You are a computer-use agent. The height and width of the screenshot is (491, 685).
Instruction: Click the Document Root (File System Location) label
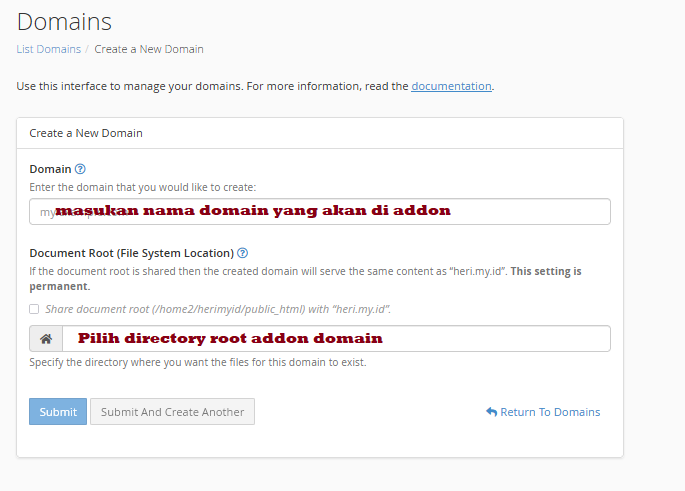pyautogui.click(x=131, y=253)
